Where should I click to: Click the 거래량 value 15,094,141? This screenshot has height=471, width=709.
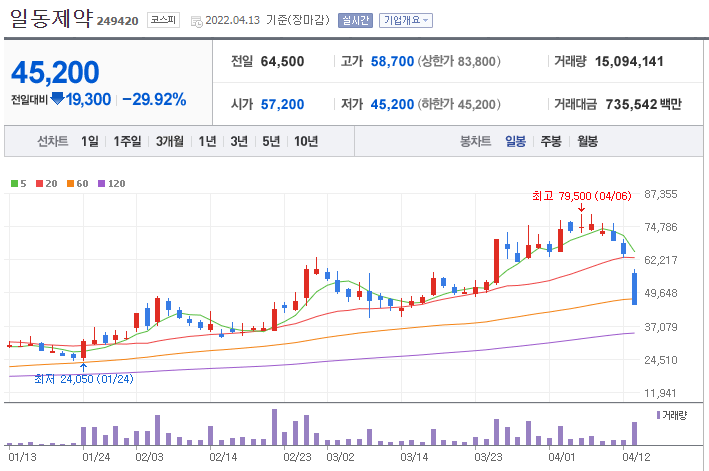(x=629, y=61)
